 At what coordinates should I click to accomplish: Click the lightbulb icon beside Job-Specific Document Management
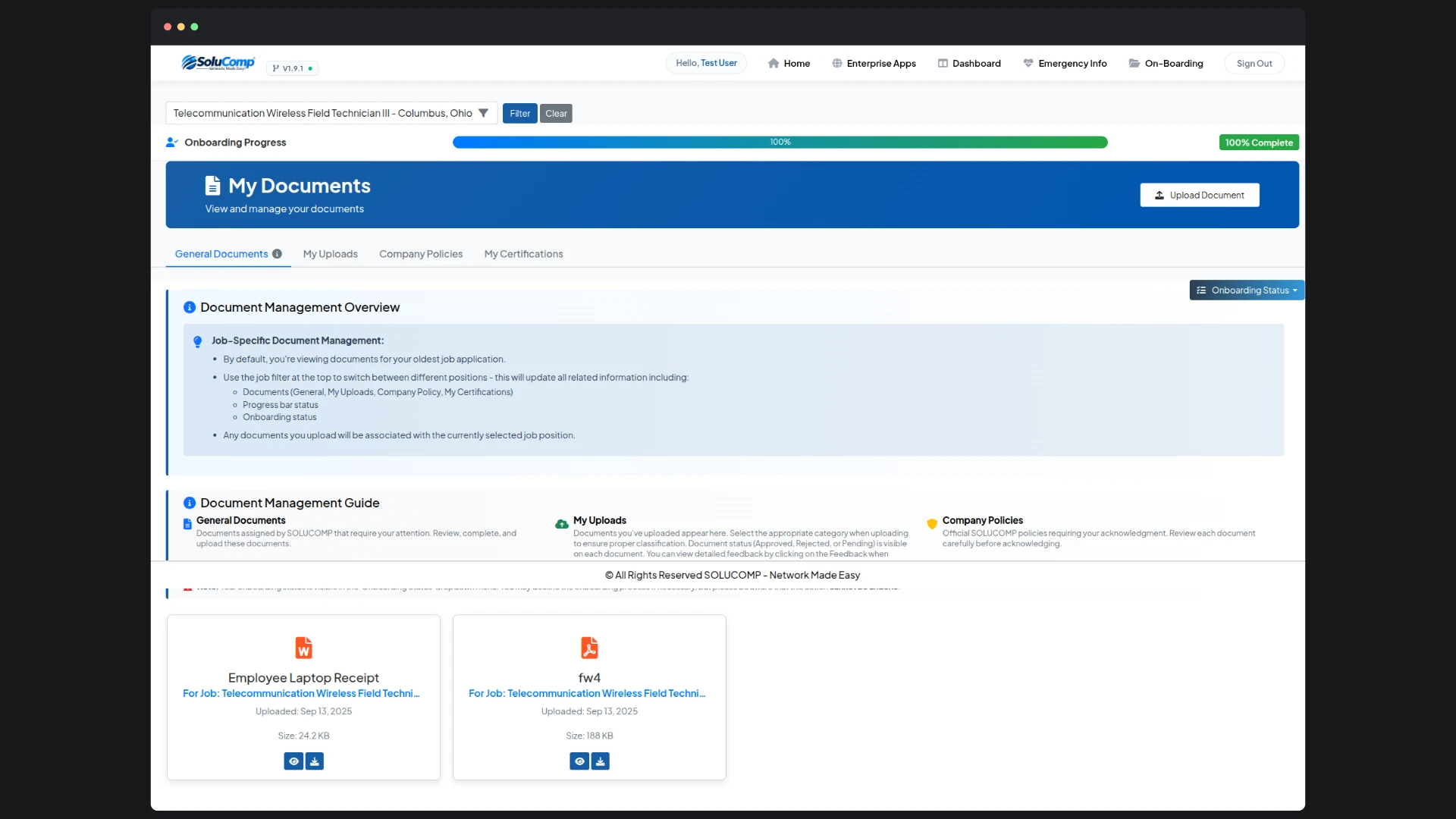coord(197,342)
